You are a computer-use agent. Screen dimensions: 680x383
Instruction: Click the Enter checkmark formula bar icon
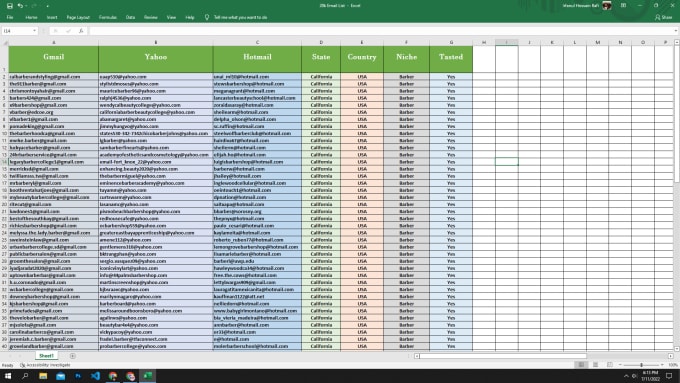tap(68, 31)
